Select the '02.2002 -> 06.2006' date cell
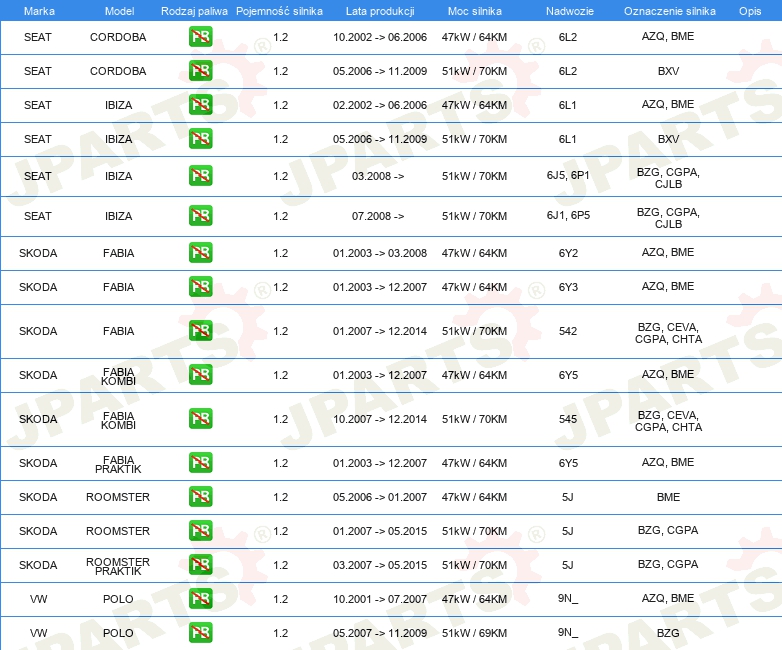782x650 pixels. 380,105
